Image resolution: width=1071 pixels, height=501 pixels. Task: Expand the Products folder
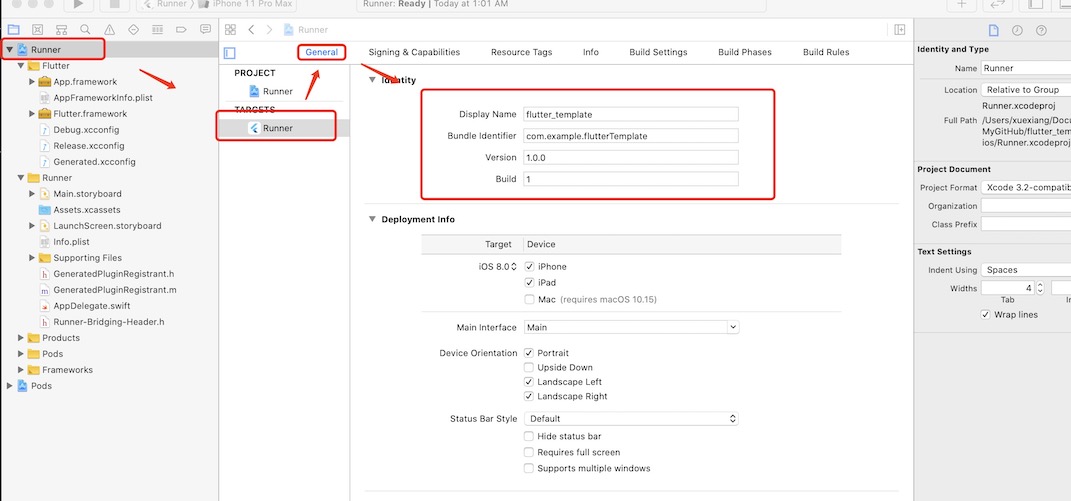(20, 338)
